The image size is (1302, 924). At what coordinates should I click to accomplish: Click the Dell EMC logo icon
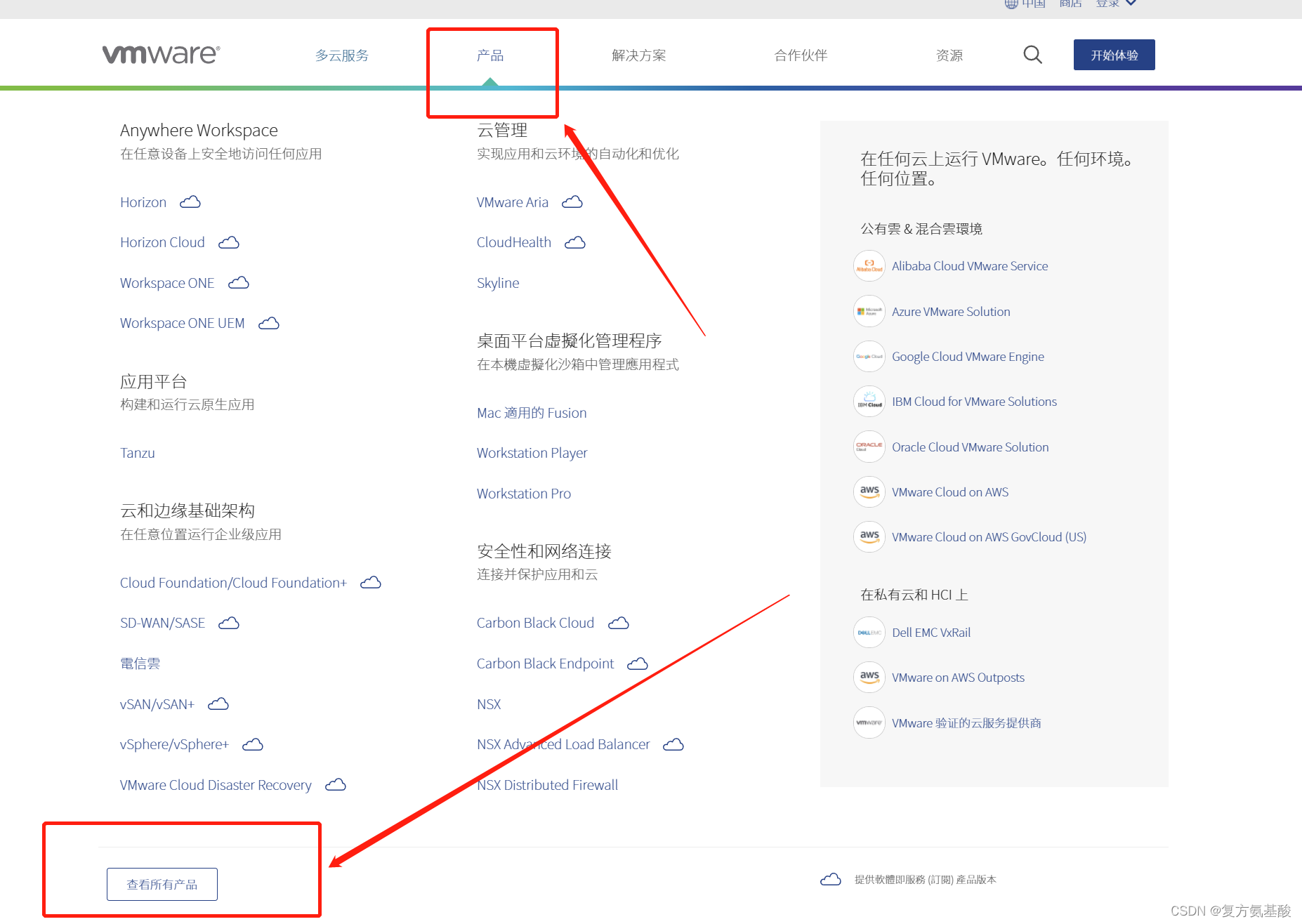[869, 633]
